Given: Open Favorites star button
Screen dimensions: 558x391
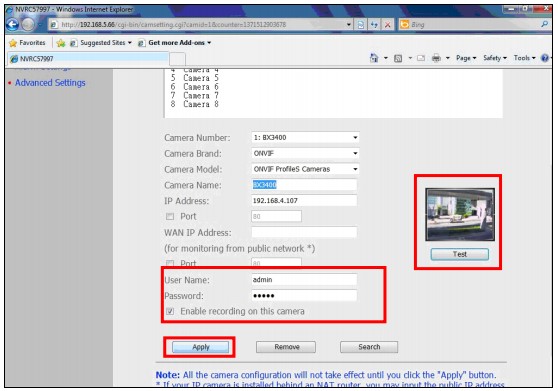Looking at the screenshot, I should point(27,43).
